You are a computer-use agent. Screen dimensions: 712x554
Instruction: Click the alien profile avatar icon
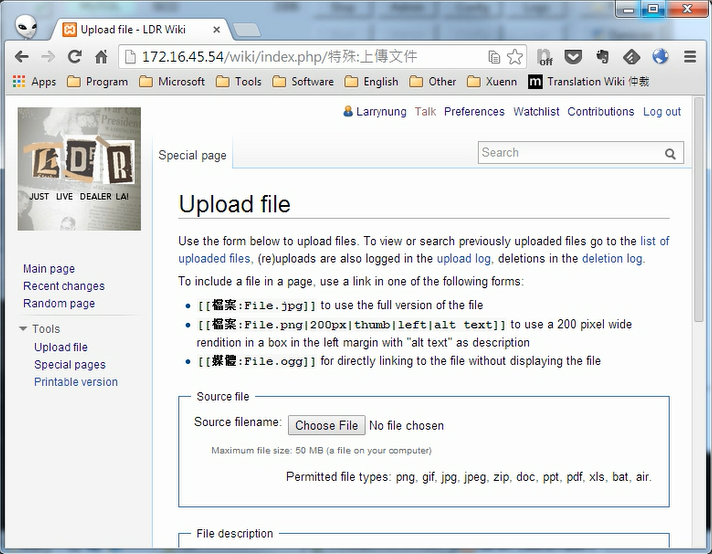pyautogui.click(x=26, y=26)
